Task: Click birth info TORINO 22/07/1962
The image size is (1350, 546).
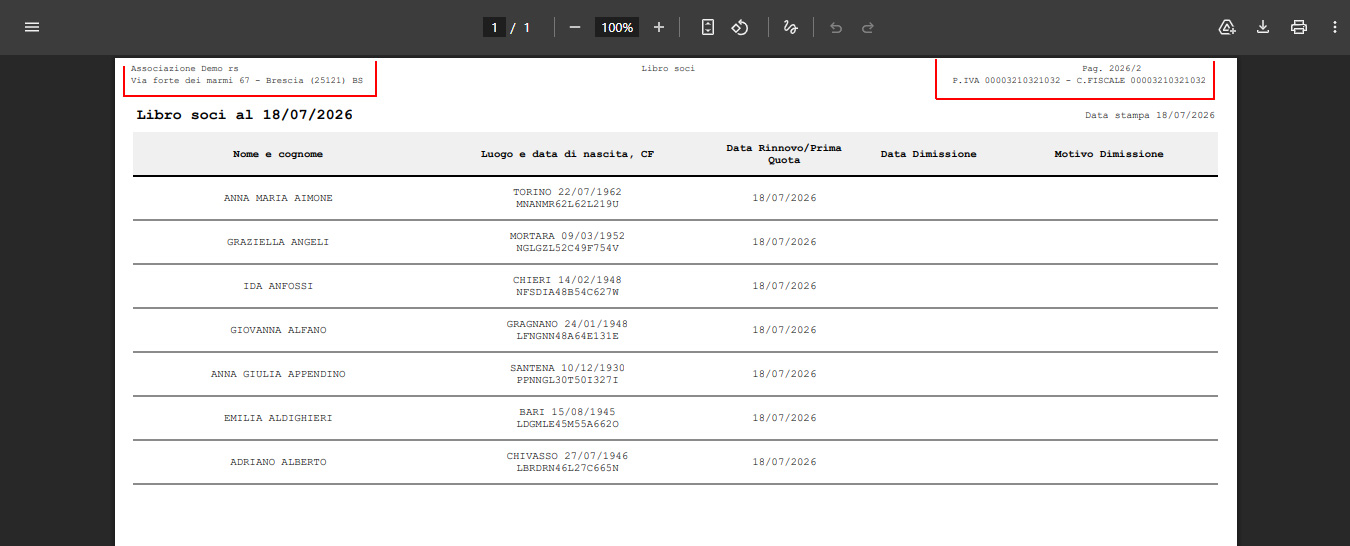Action: click(x=567, y=192)
